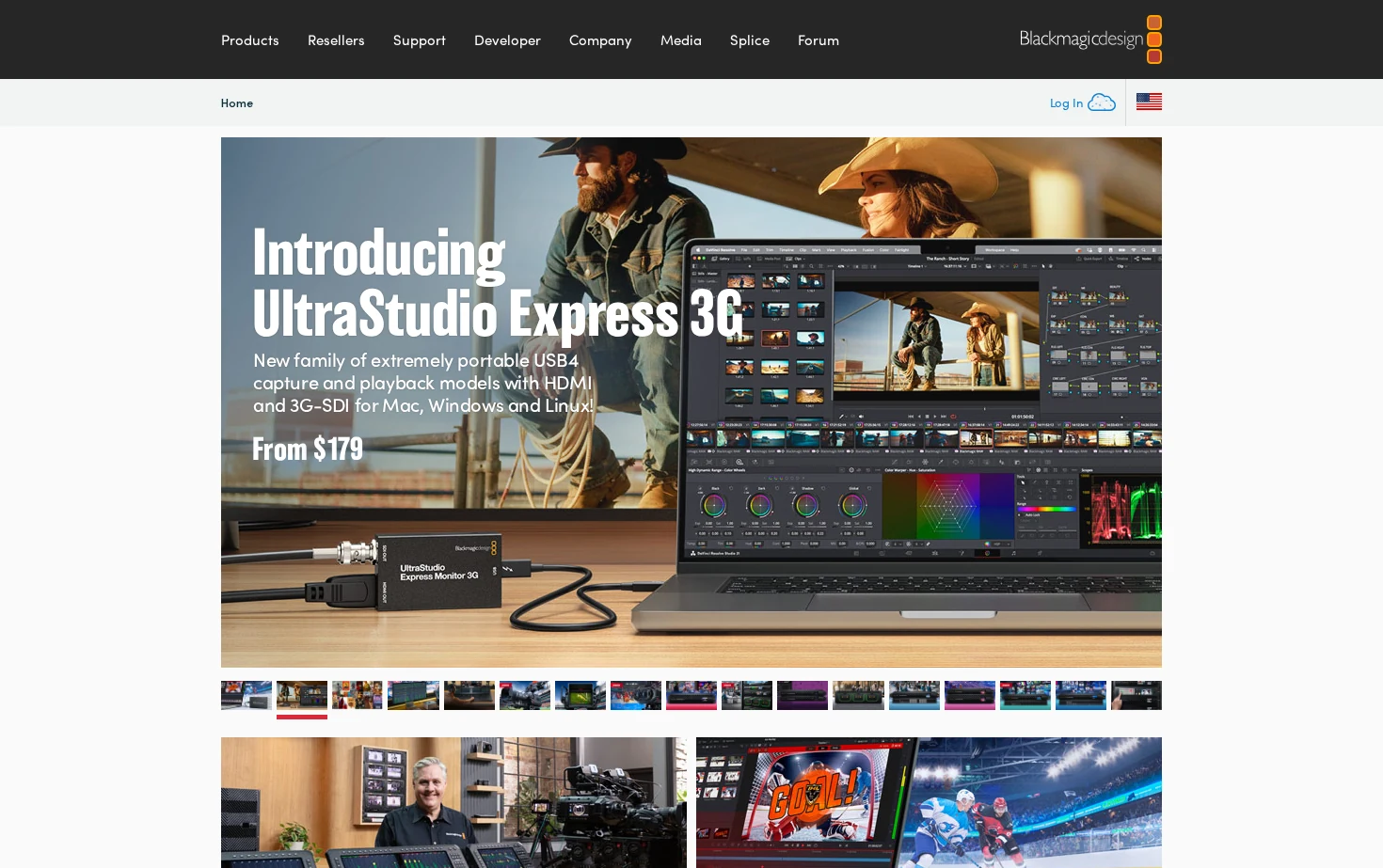Viewport: 1383px width, 868px height.
Task: Open the Products menu
Action: tap(249, 40)
